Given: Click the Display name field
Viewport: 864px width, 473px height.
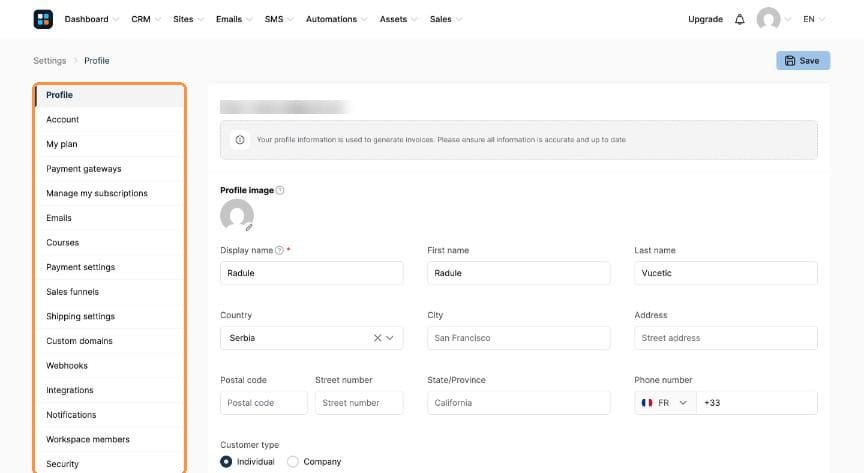Looking at the screenshot, I should (x=312, y=273).
